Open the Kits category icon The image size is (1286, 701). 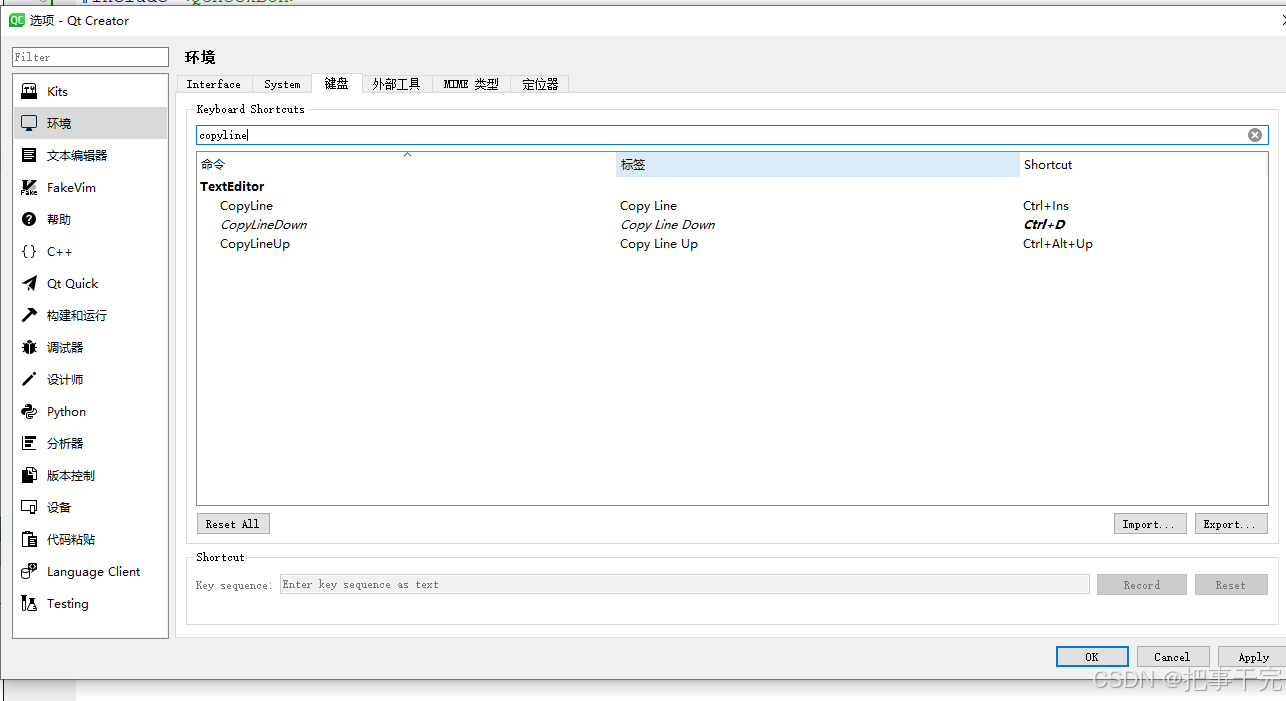pos(29,91)
